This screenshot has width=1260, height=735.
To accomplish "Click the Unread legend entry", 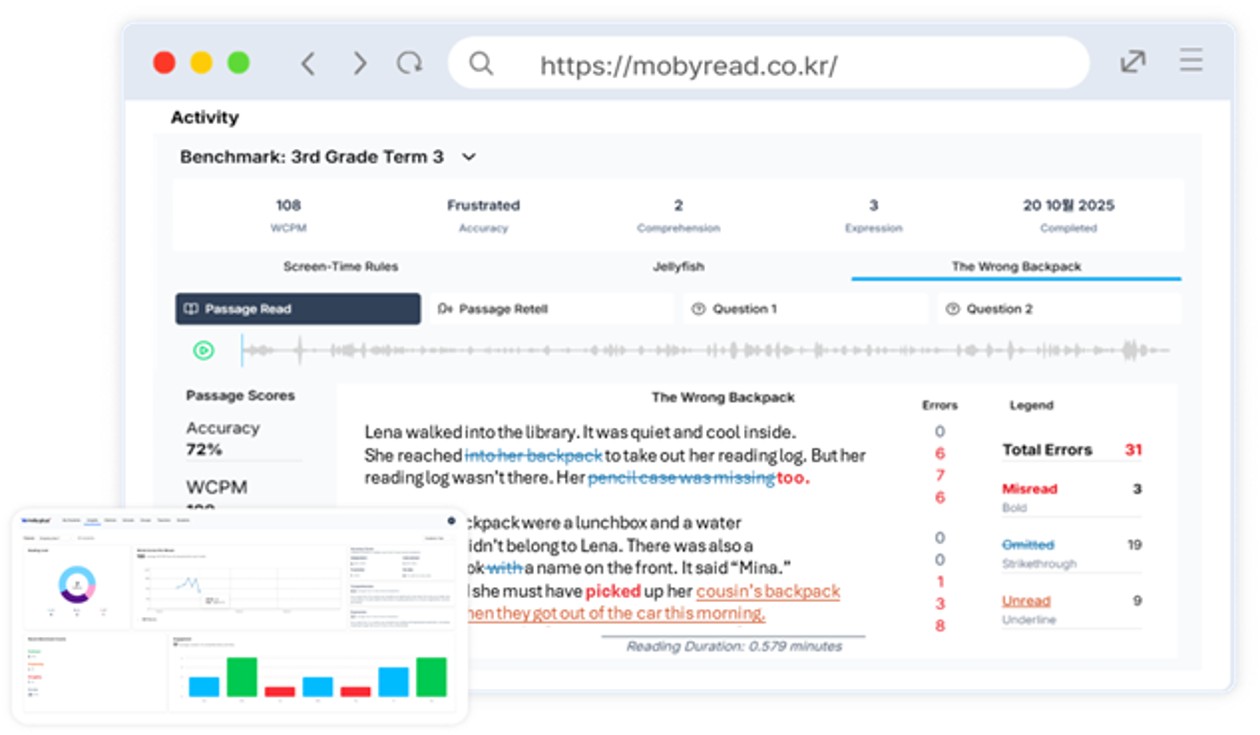I will pos(1026,601).
